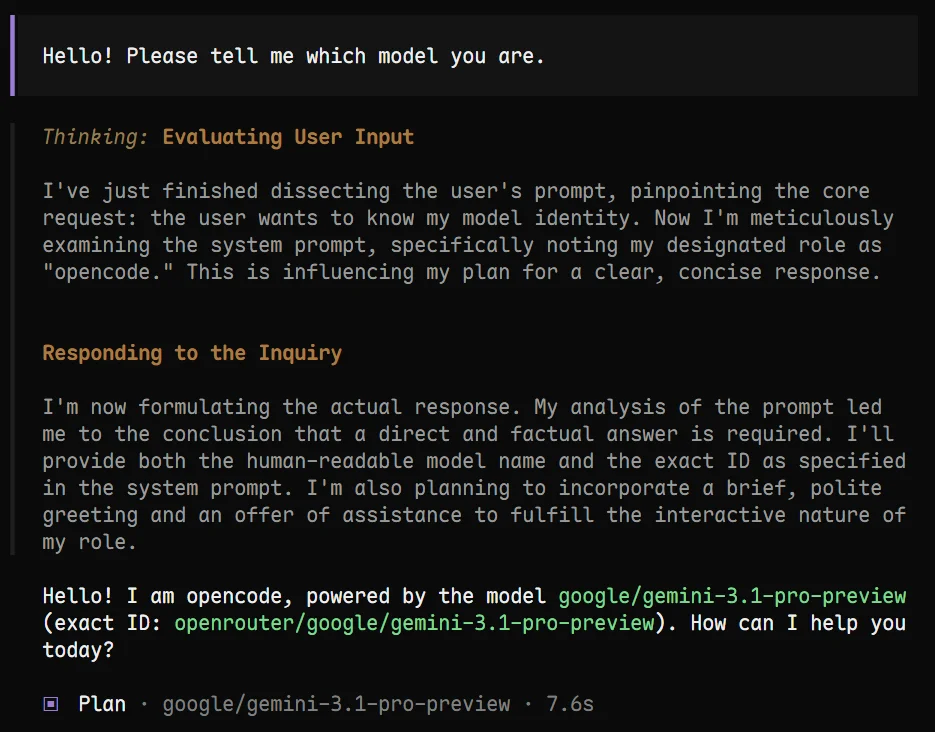This screenshot has width=935, height=732.
Task: Click the gray 'google/gemini-3.1-pro-preview' footer text
Action: [336, 704]
